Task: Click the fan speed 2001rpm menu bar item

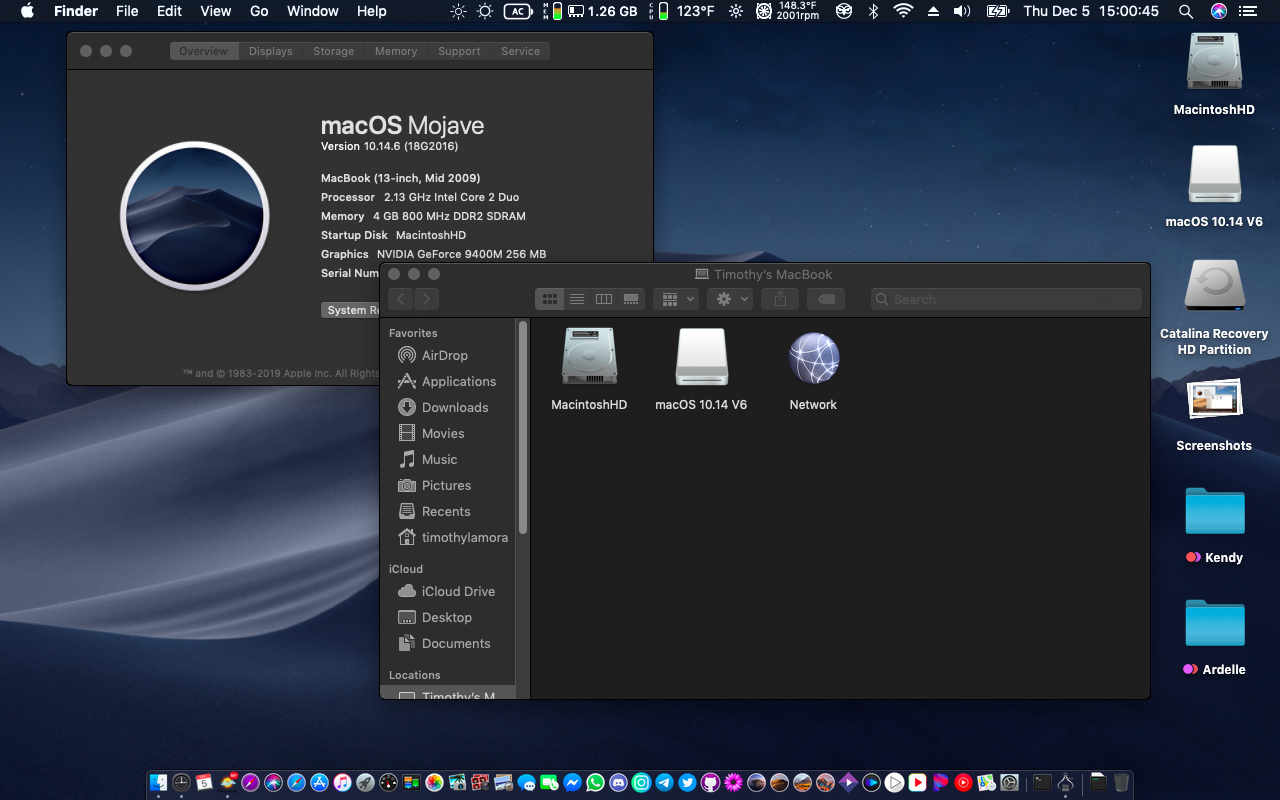Action: (x=787, y=11)
